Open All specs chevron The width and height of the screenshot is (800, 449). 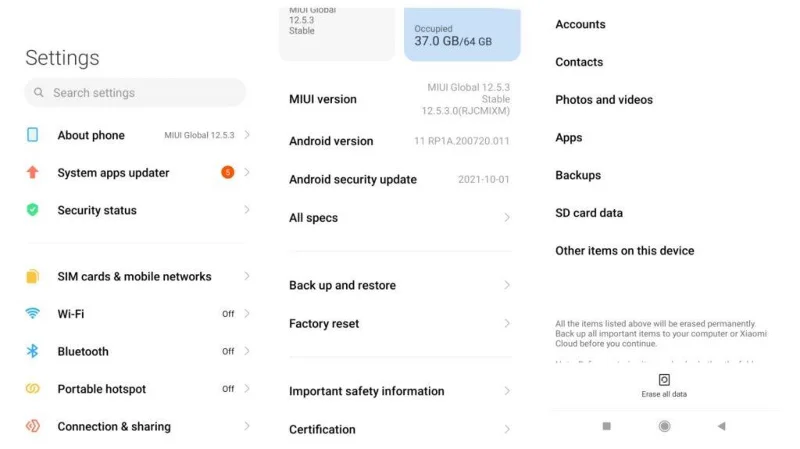coord(507,217)
